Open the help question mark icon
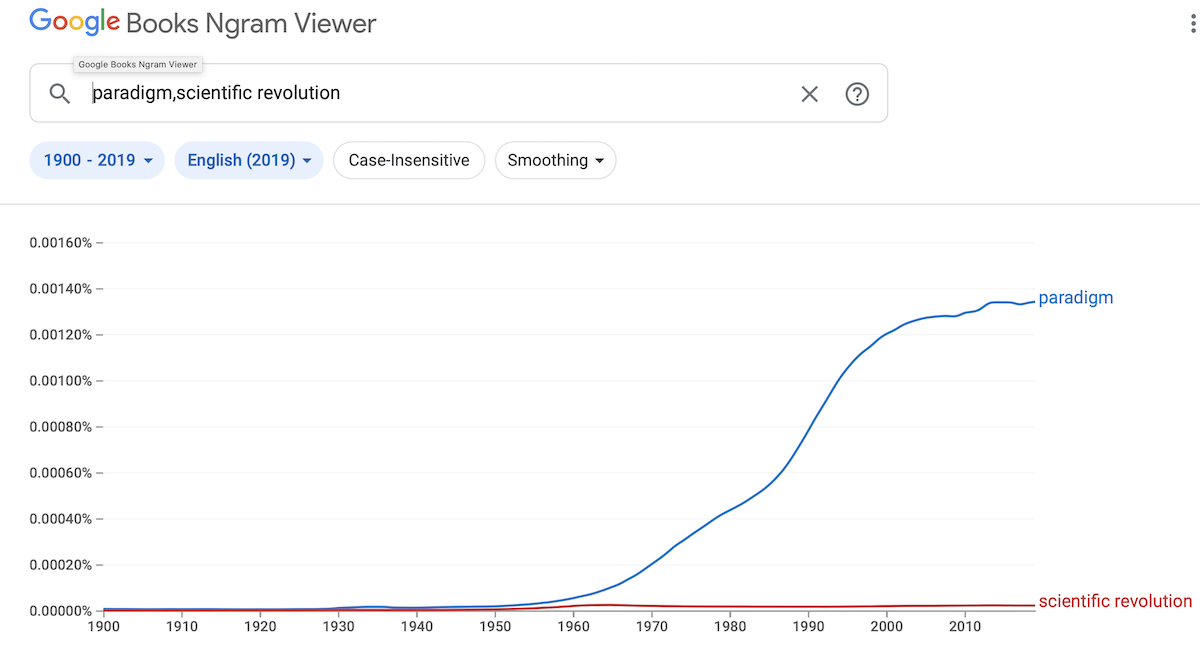Viewport: 1200px width, 650px height. (857, 94)
